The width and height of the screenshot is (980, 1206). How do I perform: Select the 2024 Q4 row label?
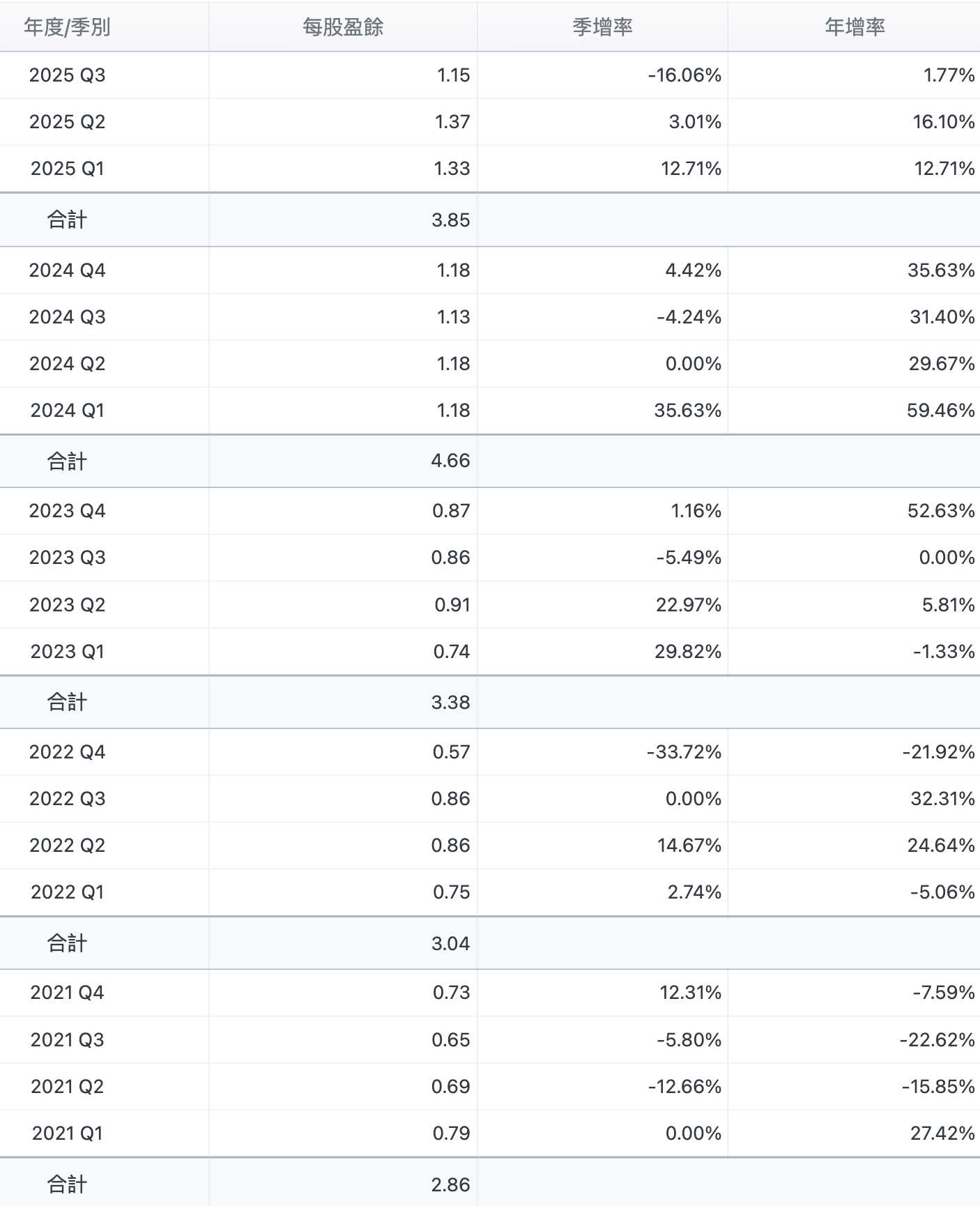coord(67,270)
